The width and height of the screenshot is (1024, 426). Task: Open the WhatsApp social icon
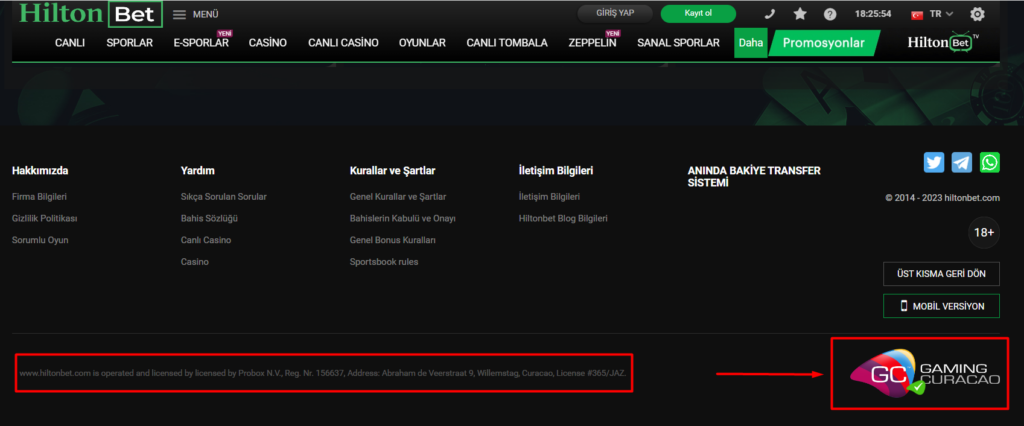[x=989, y=162]
